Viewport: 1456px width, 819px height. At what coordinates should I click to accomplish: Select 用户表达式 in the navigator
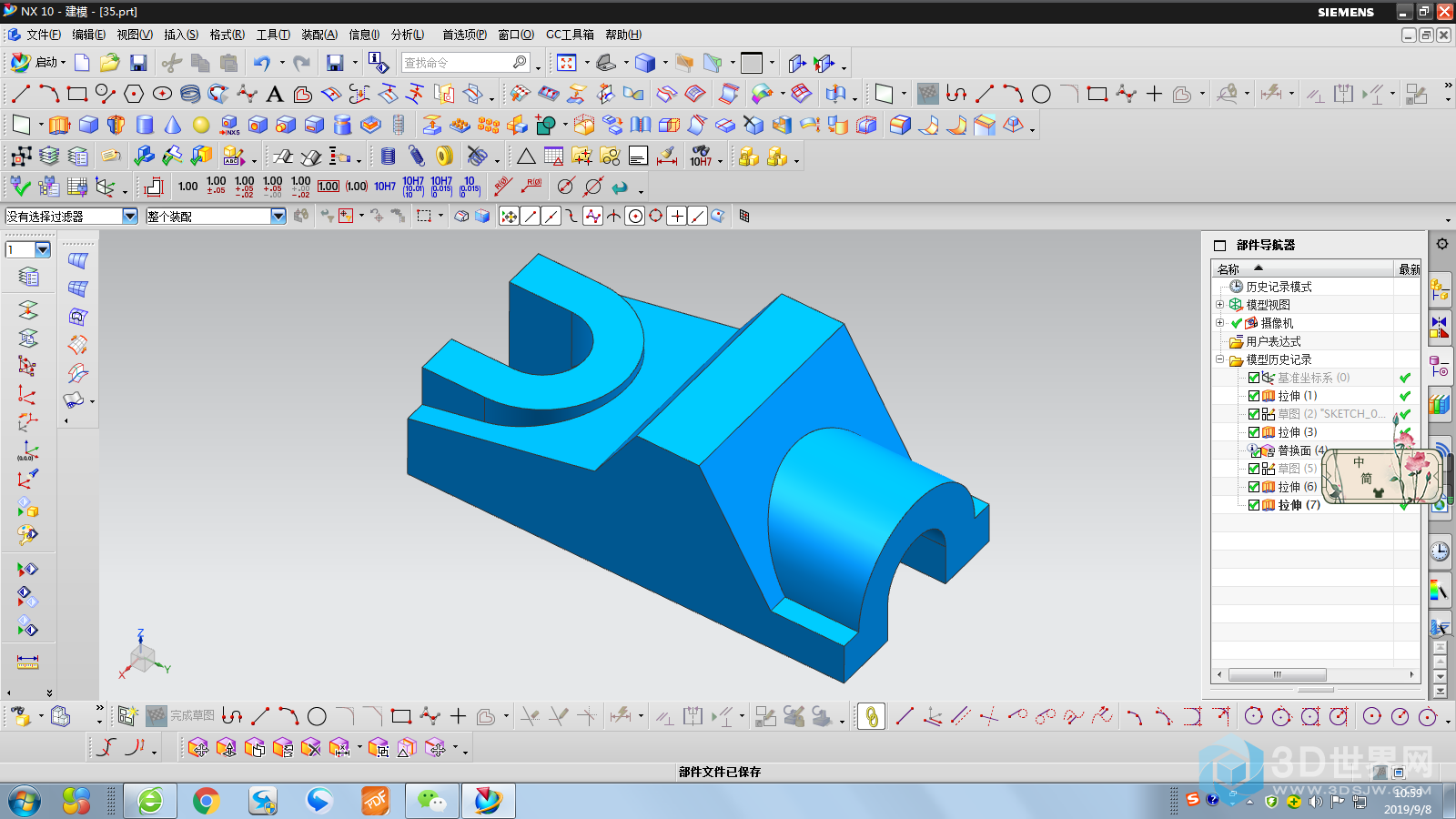point(1273,341)
